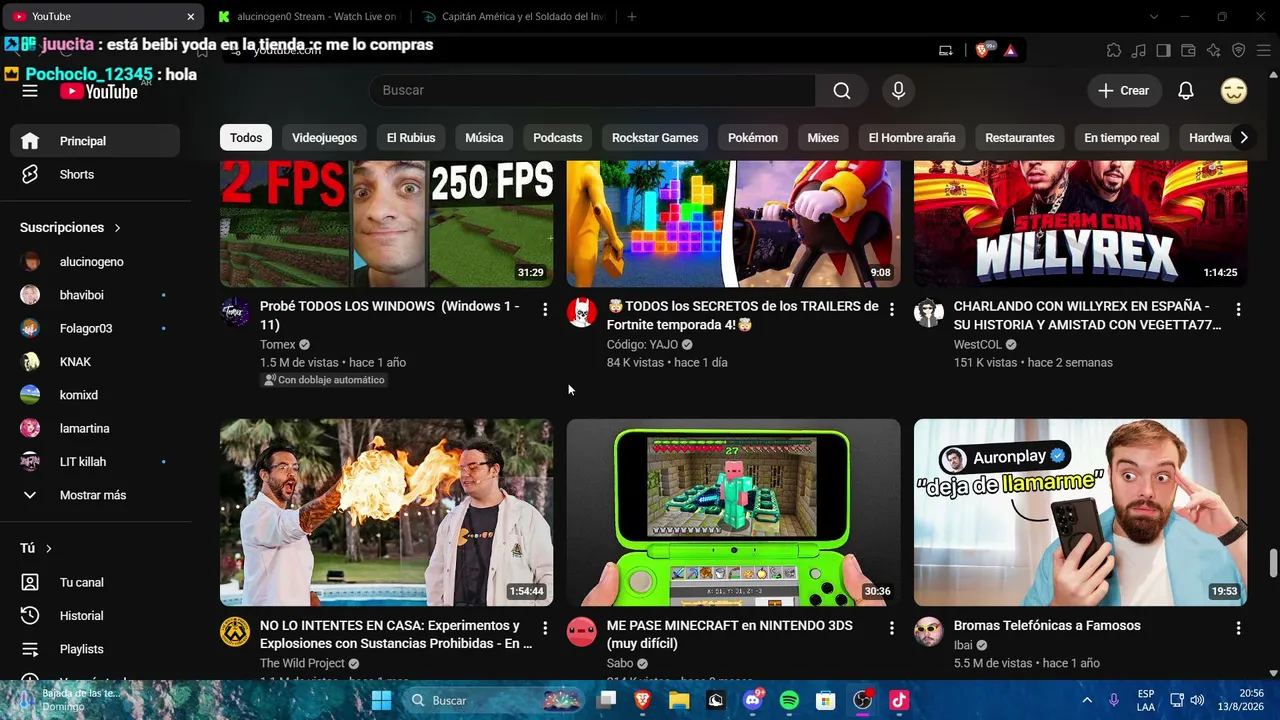Select the Videojuegos filter chip
Viewport: 1280px width, 720px height.
[x=324, y=138]
